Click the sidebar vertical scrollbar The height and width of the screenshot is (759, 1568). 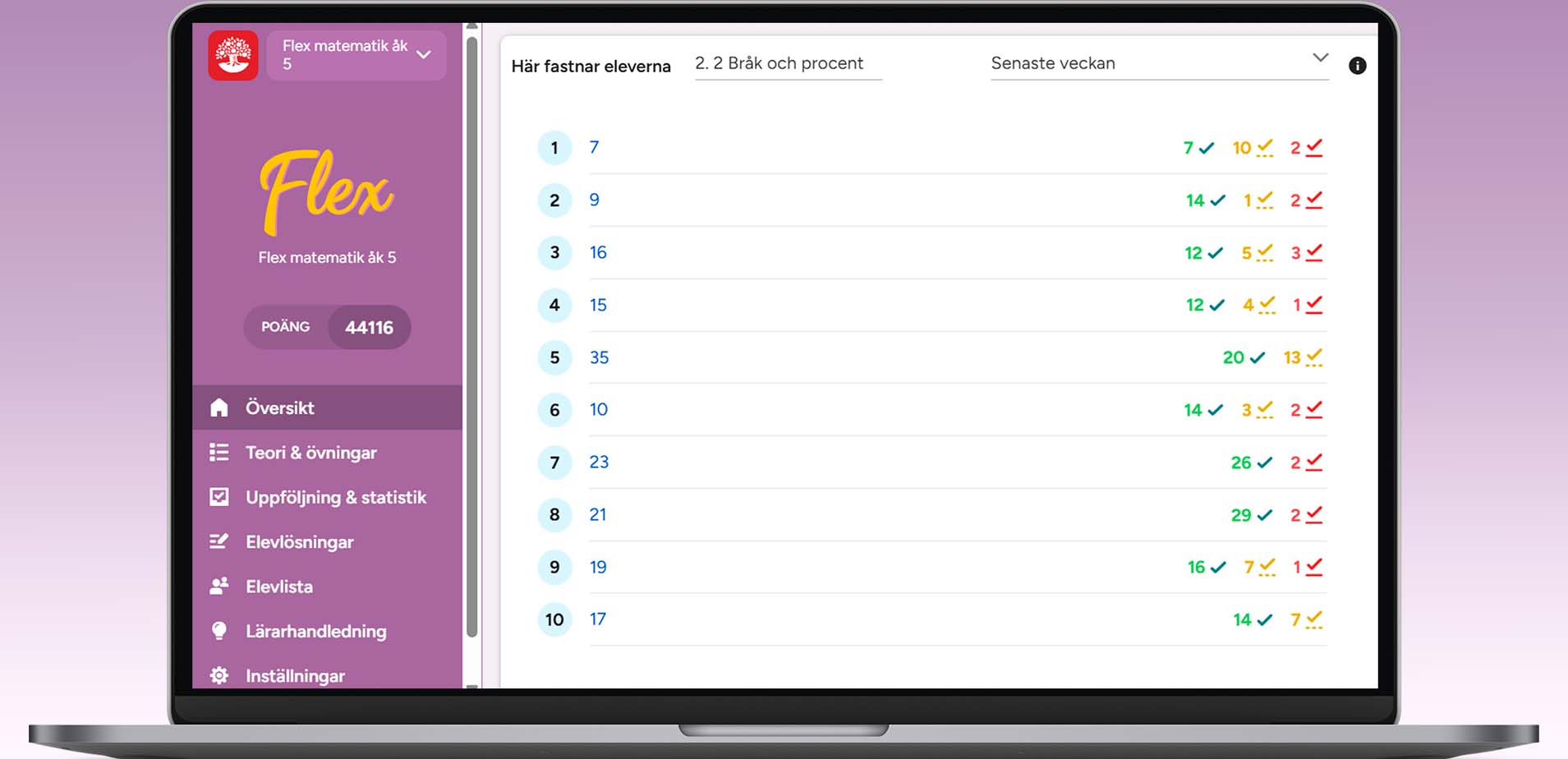pos(471,329)
